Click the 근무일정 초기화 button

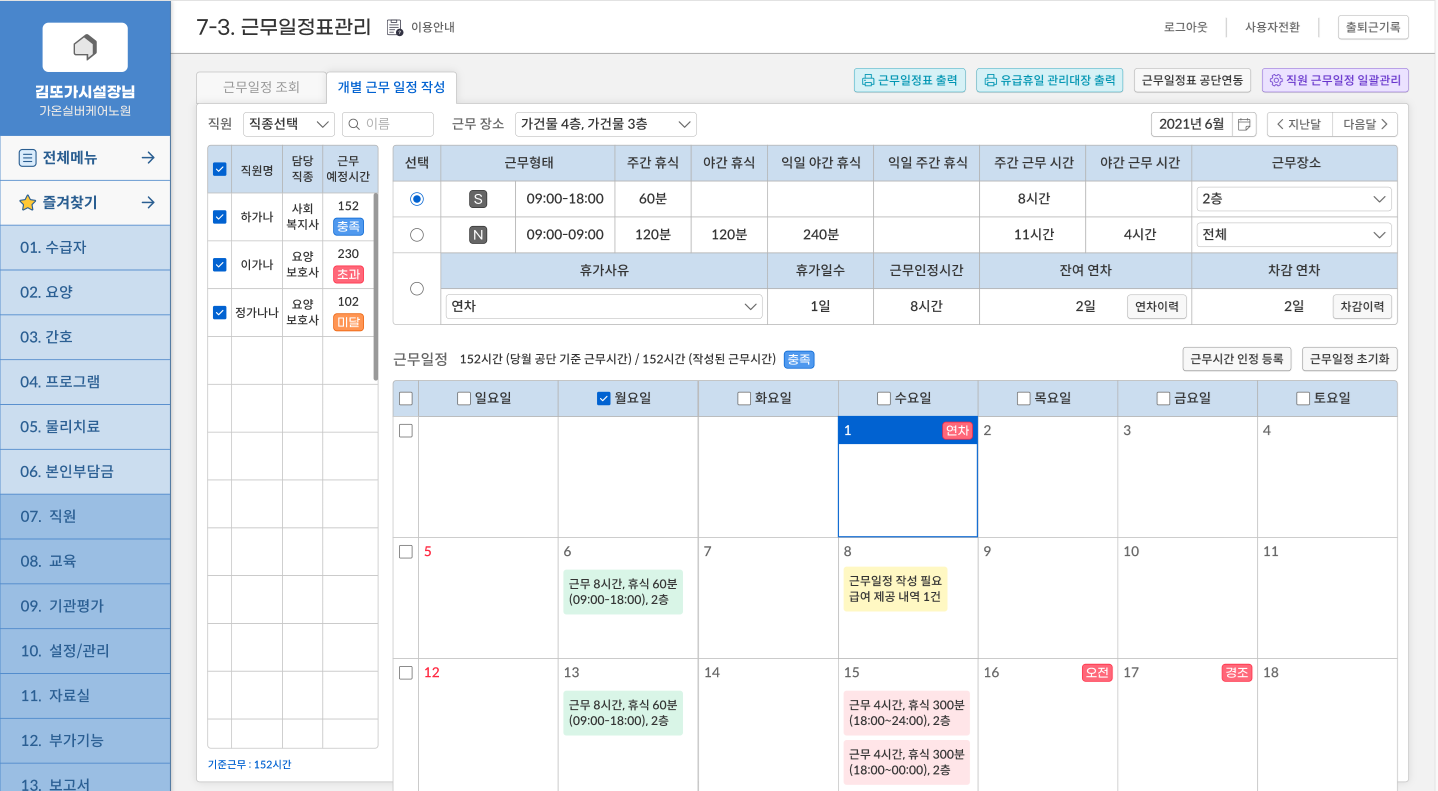pyautogui.click(x=1350, y=359)
